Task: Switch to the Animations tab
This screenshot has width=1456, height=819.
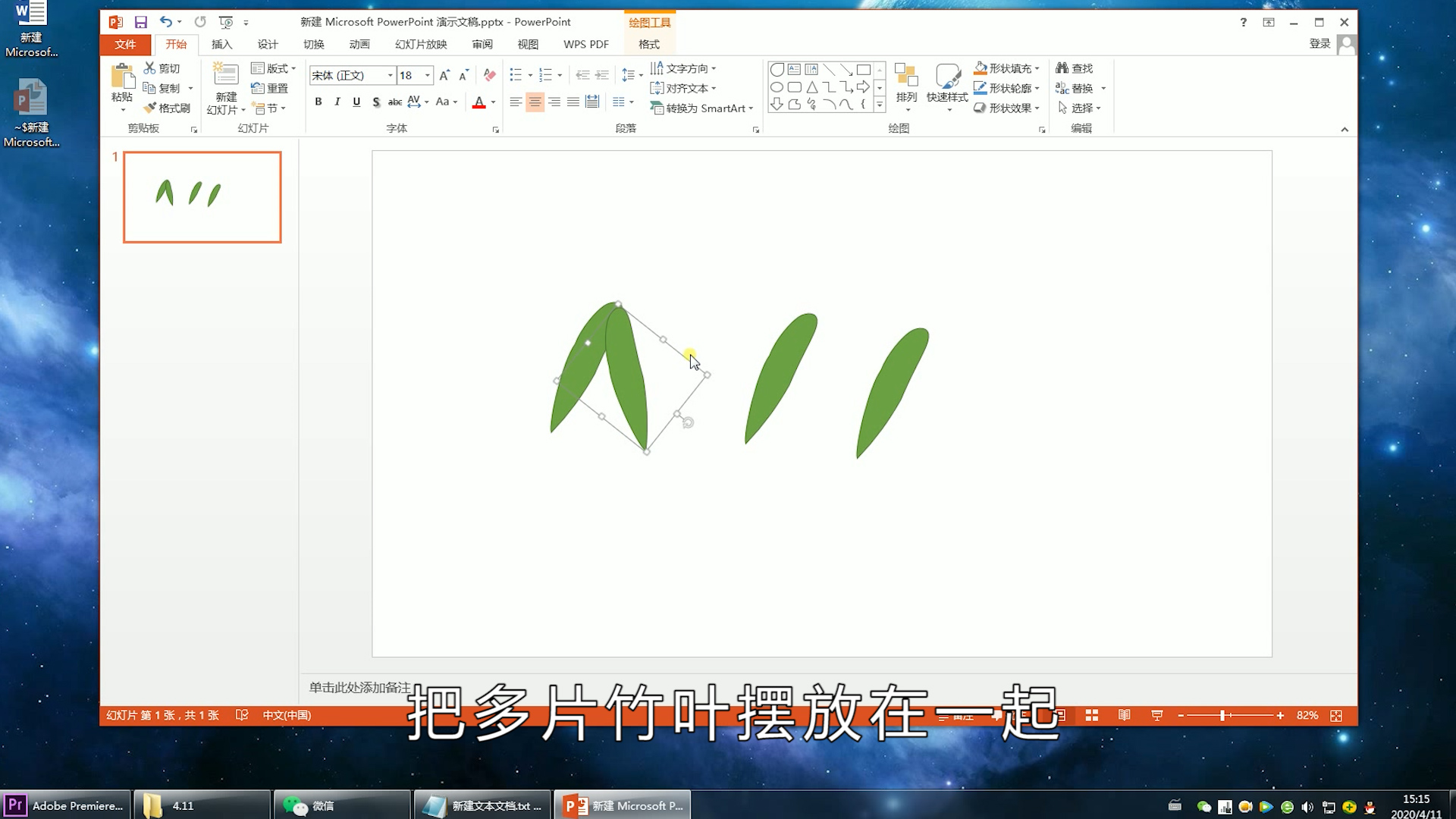Action: 359,44
